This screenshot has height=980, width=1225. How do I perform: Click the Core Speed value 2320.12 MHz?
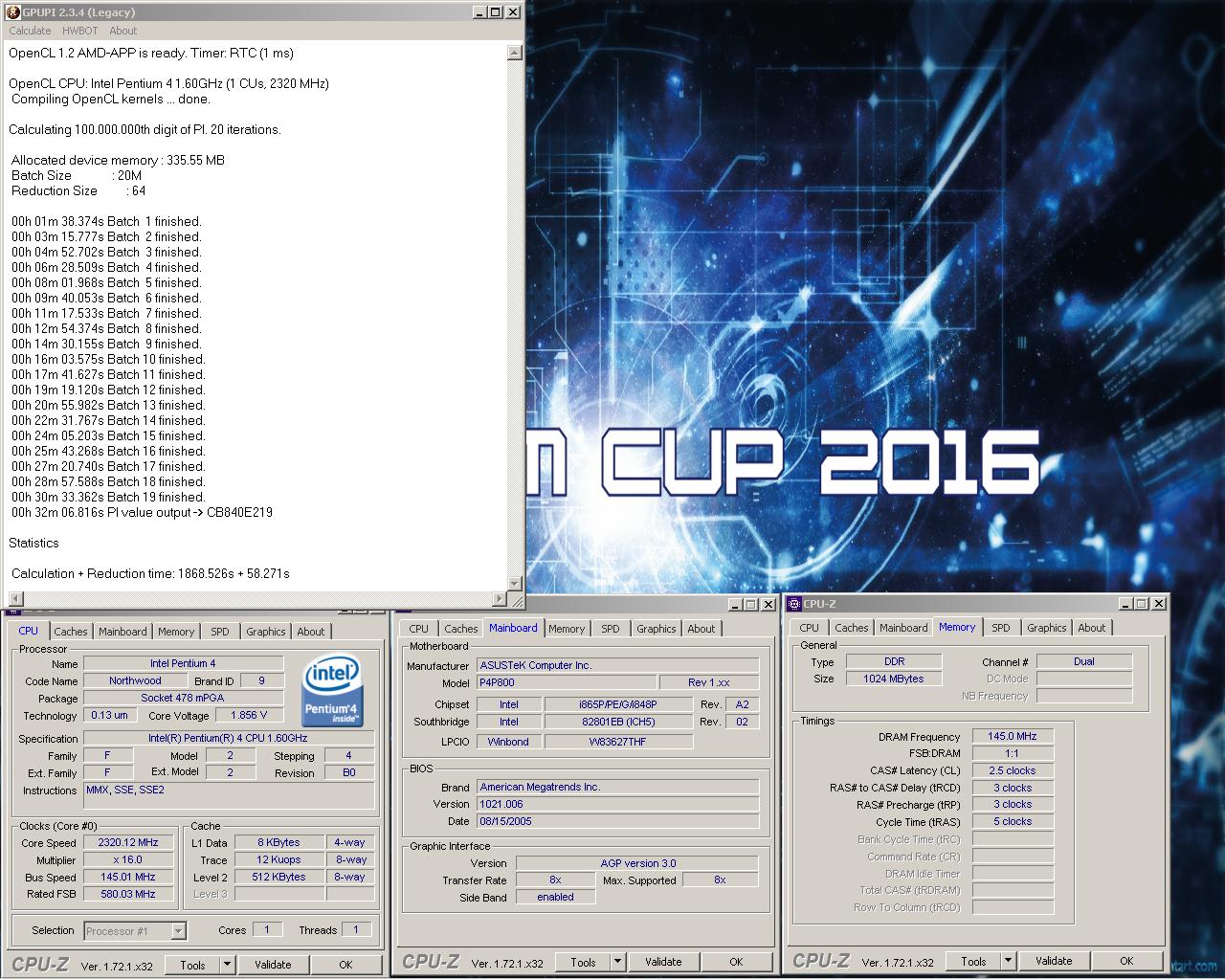(x=128, y=843)
